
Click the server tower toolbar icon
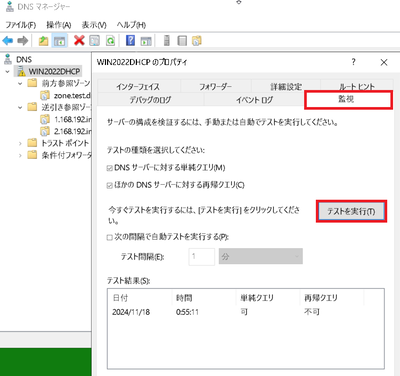(x=167, y=41)
